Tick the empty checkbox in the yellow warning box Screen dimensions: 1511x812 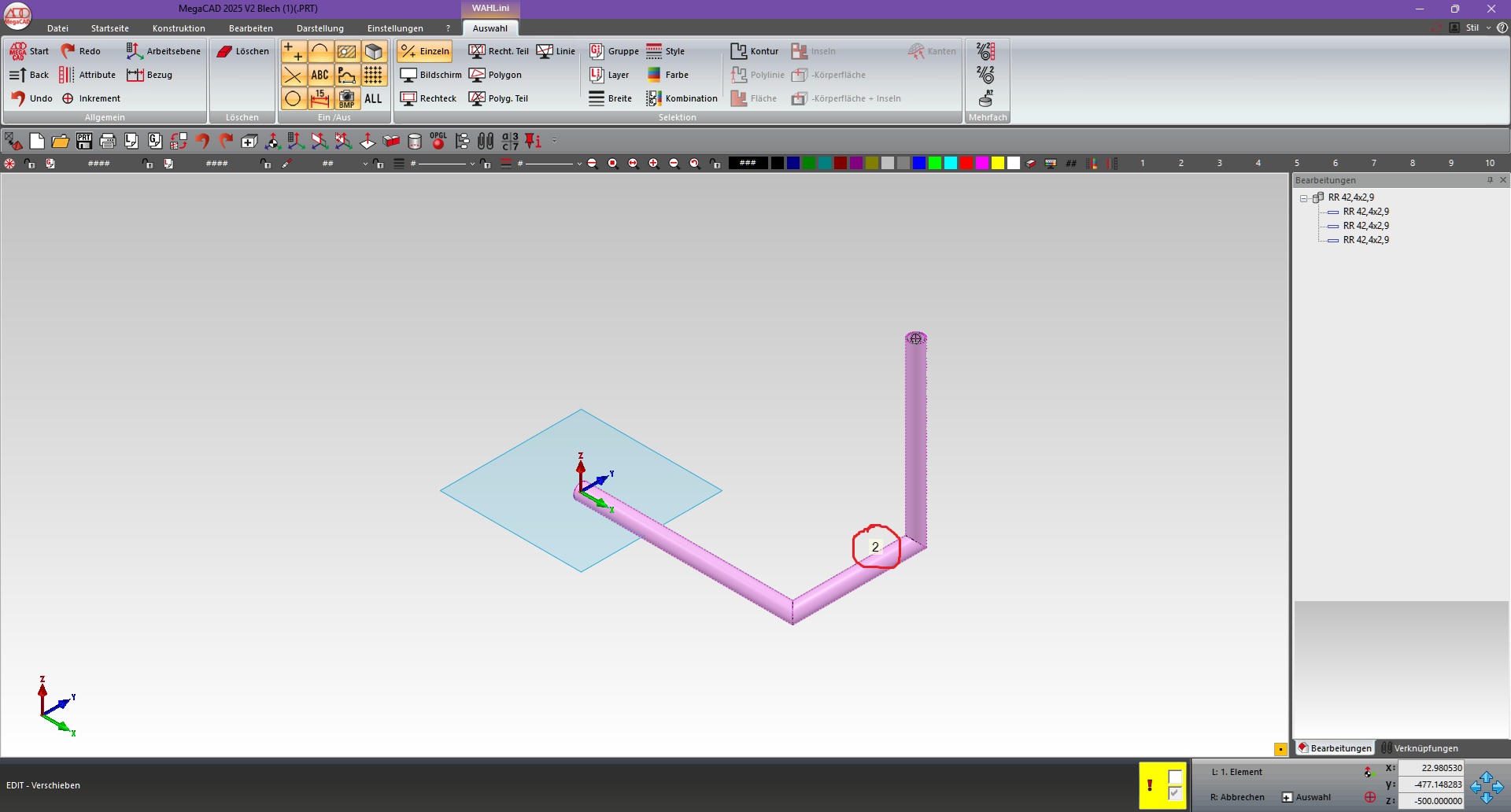1175,777
